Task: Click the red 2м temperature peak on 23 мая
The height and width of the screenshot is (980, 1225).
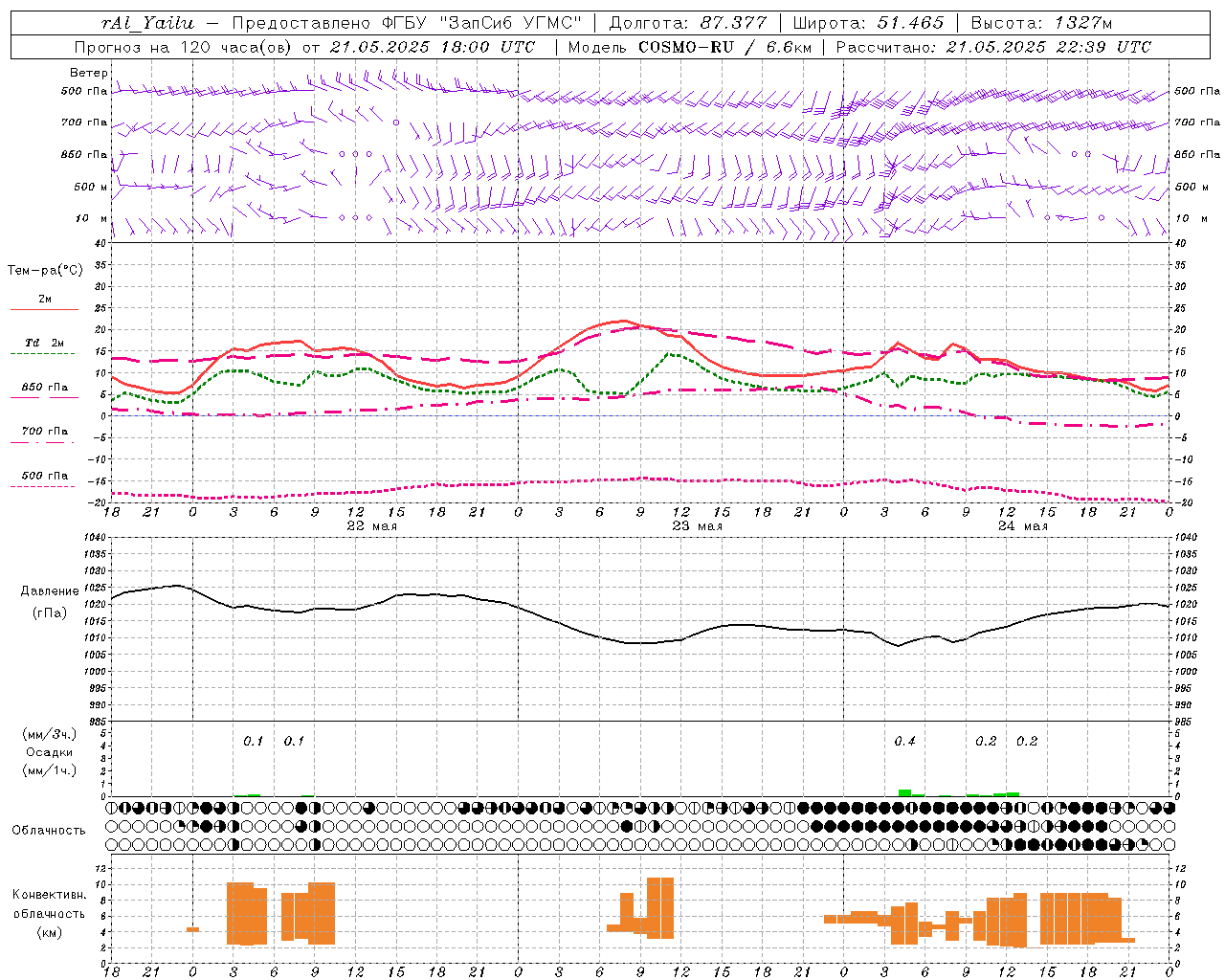Action: click(624, 321)
